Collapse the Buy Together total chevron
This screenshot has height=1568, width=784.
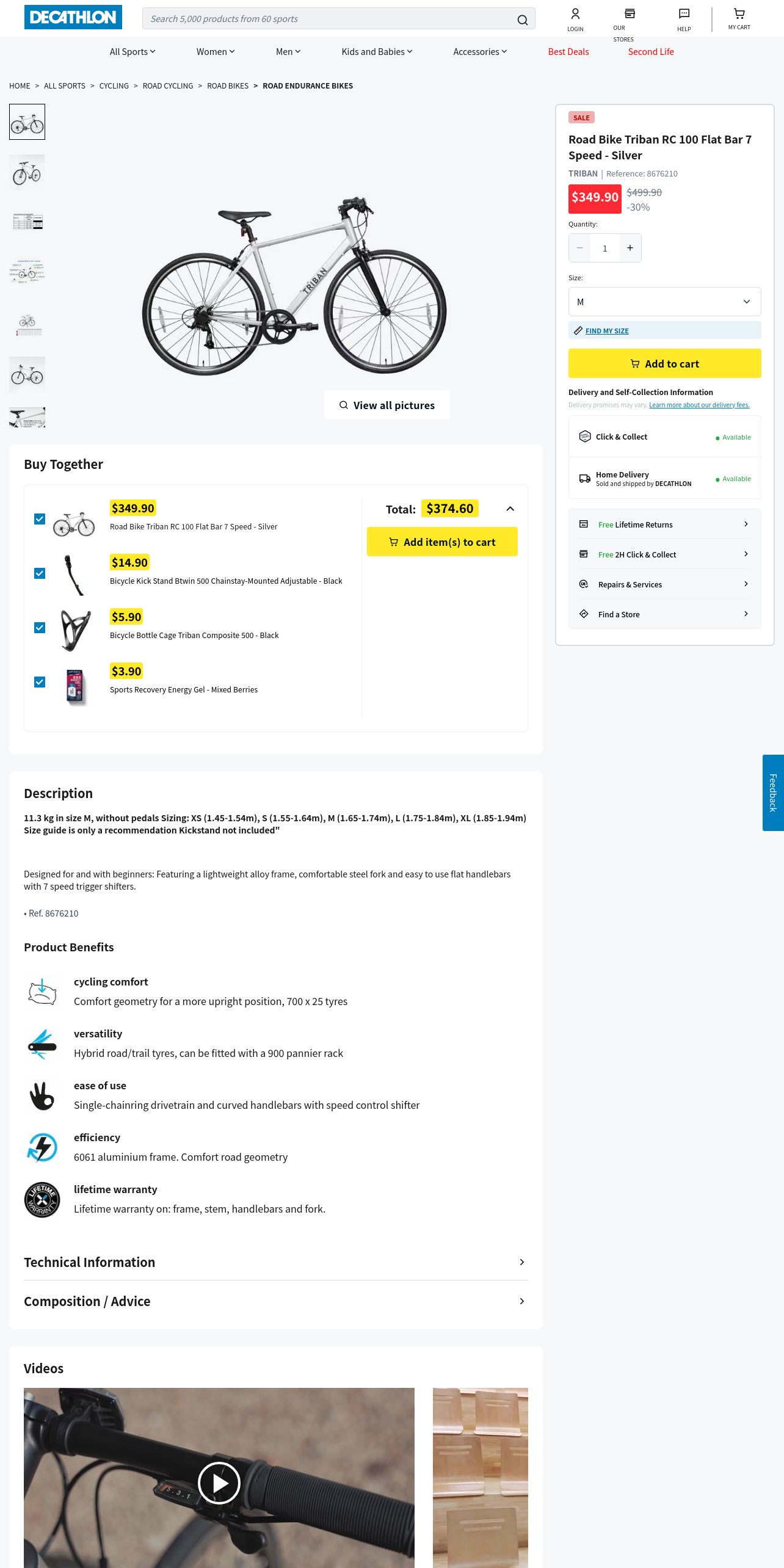(x=510, y=509)
